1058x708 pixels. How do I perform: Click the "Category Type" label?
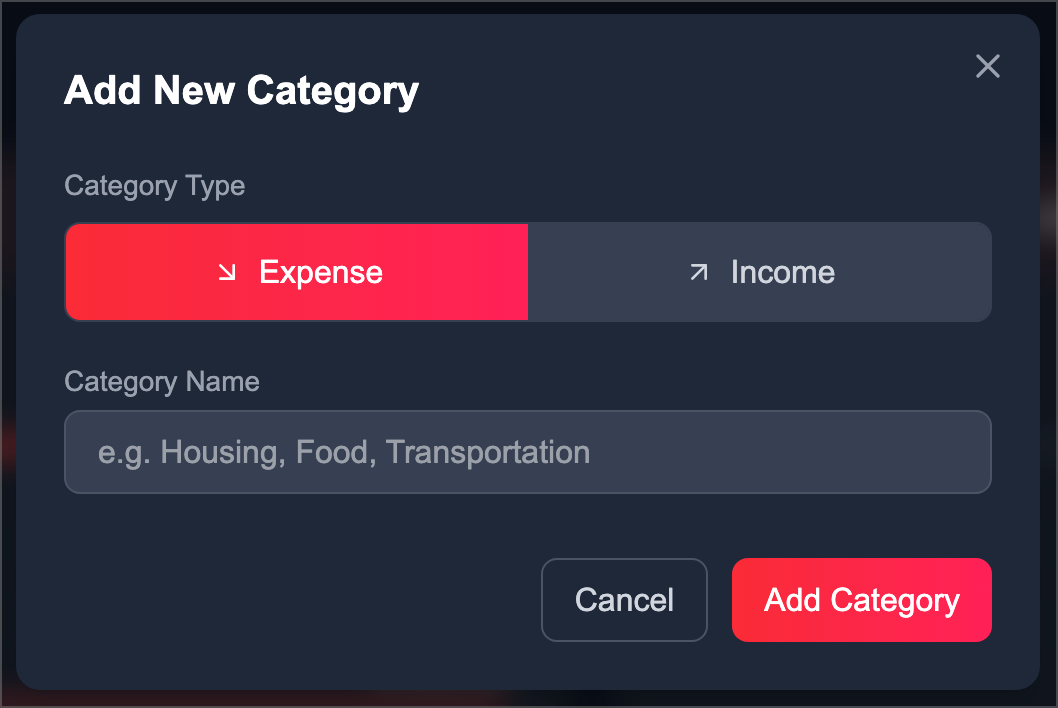pos(154,186)
